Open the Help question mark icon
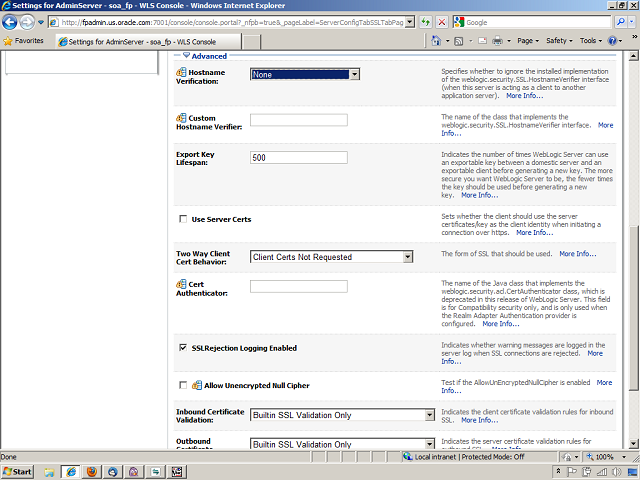 click(x=612, y=40)
